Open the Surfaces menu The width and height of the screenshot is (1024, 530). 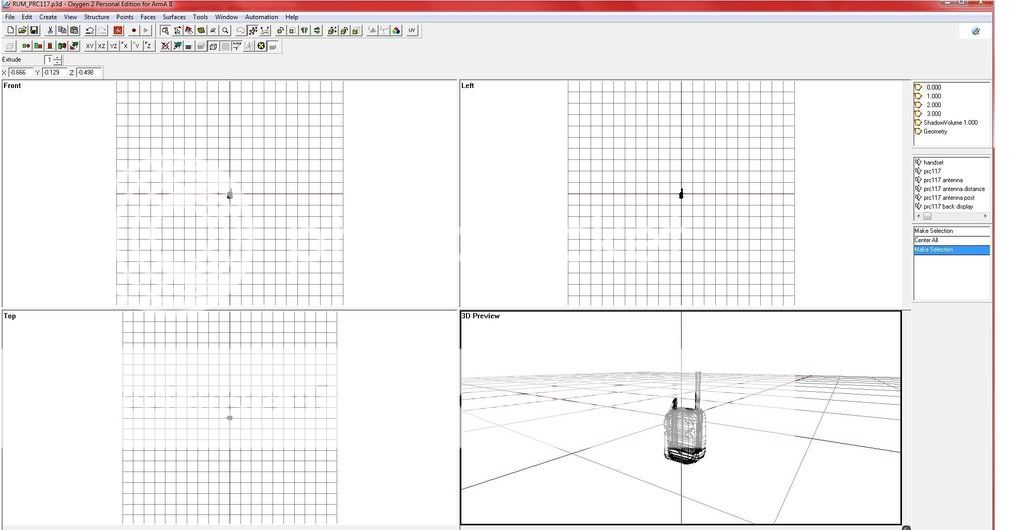(x=174, y=17)
